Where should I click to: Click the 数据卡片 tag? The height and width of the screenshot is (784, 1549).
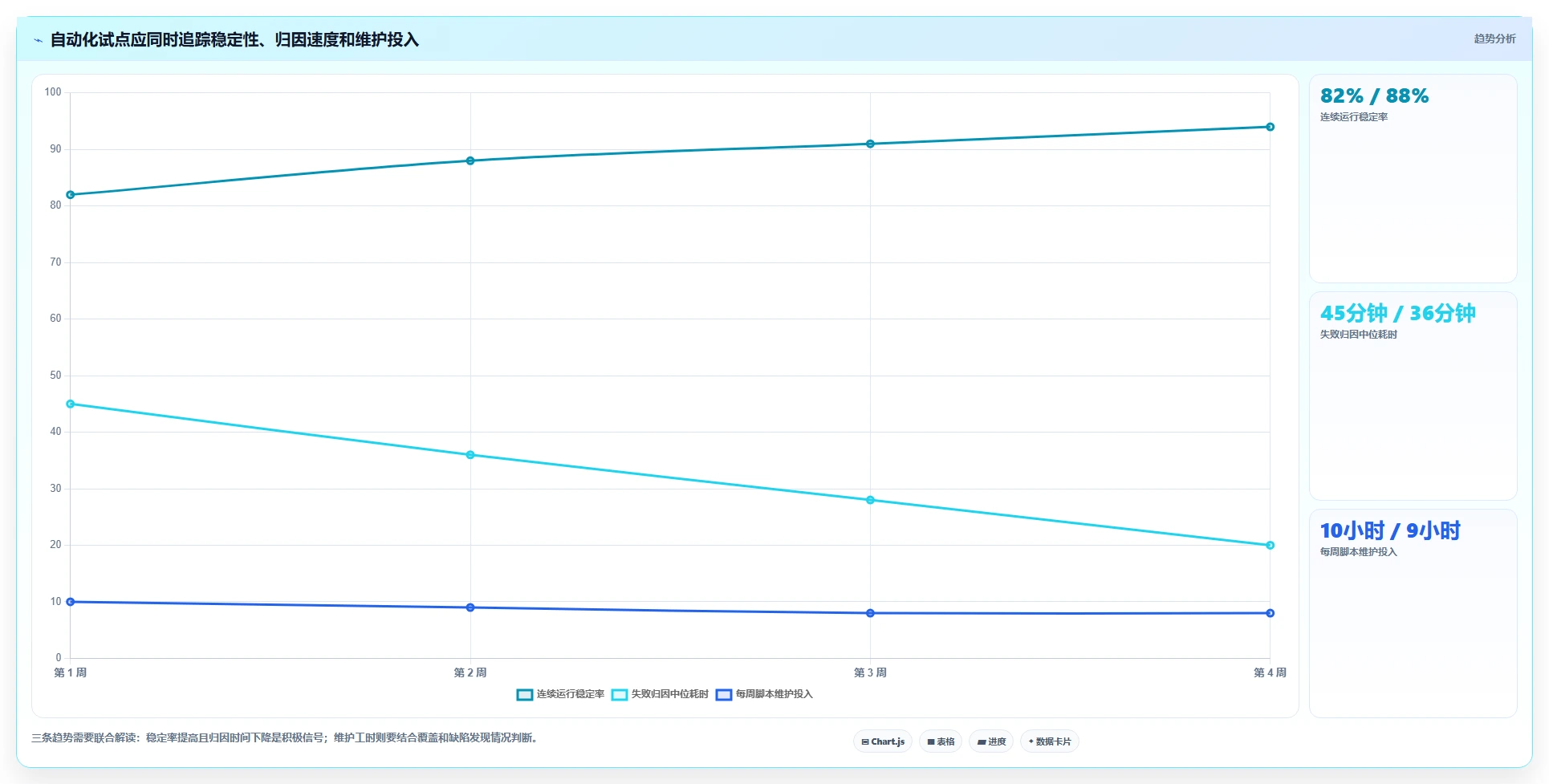[x=1050, y=741]
